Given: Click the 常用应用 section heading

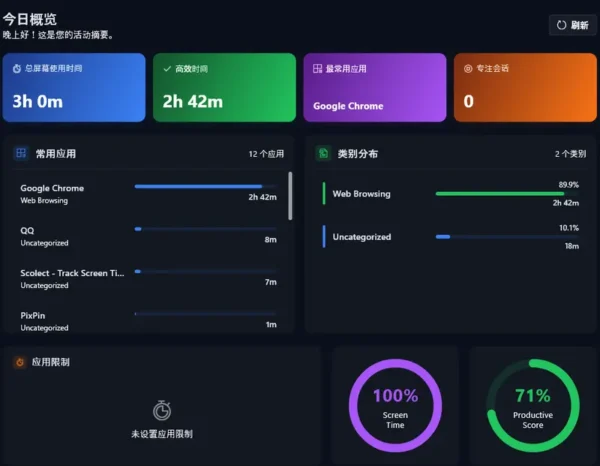Looking at the screenshot, I should click(55, 154).
